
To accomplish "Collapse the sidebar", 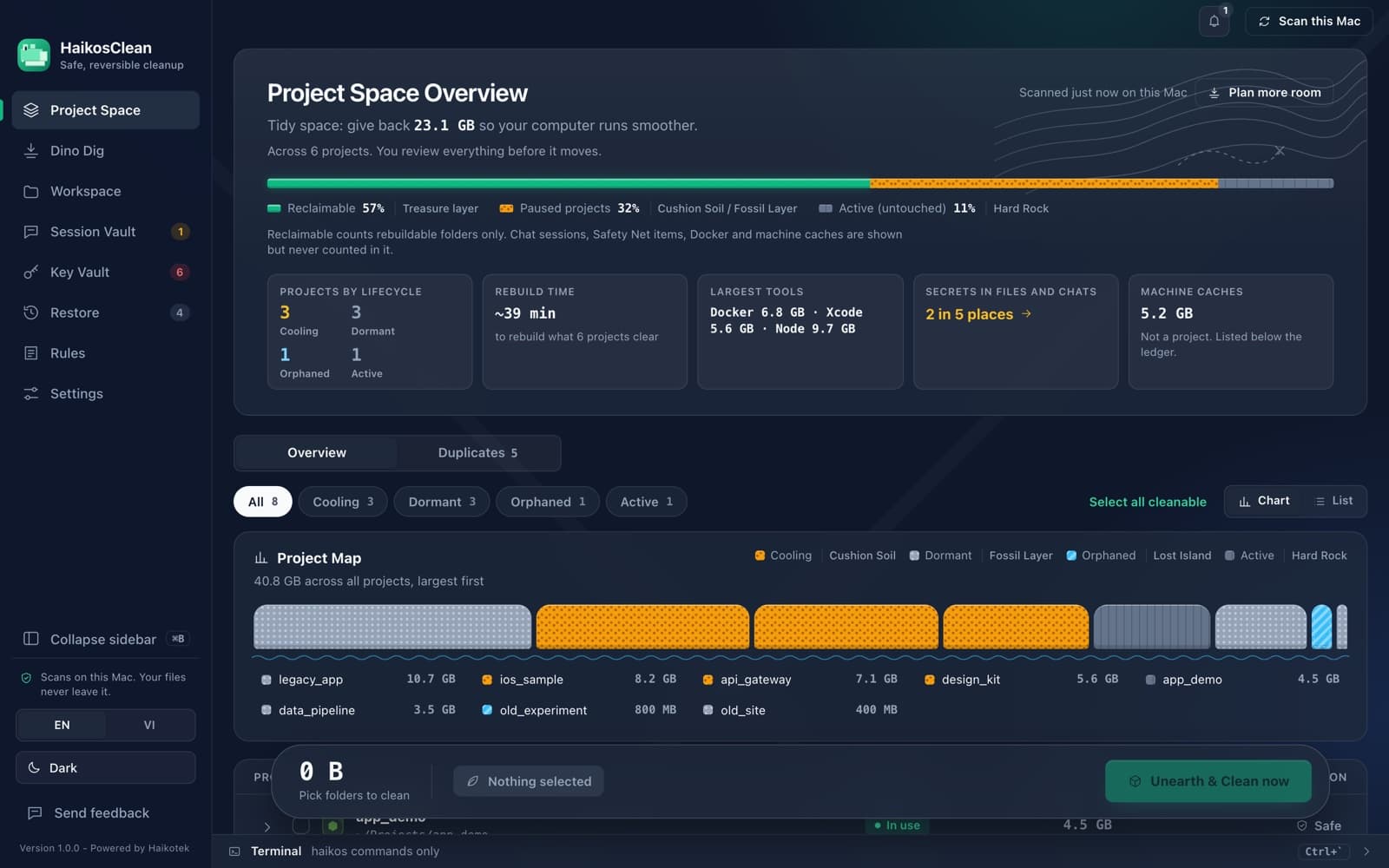I will [106, 639].
